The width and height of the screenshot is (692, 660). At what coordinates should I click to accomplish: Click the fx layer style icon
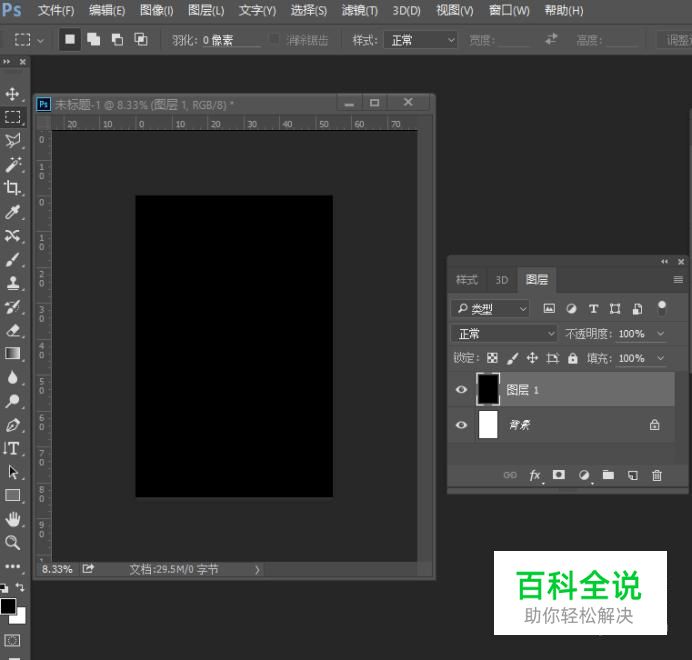pyautogui.click(x=535, y=476)
